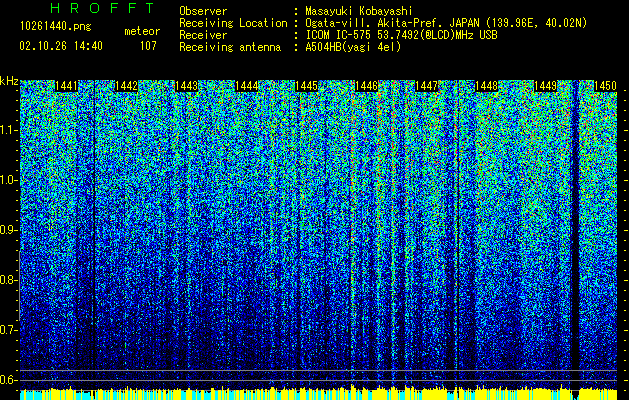Click the 1446 time marker
This screenshot has height=400, width=629.
point(366,86)
